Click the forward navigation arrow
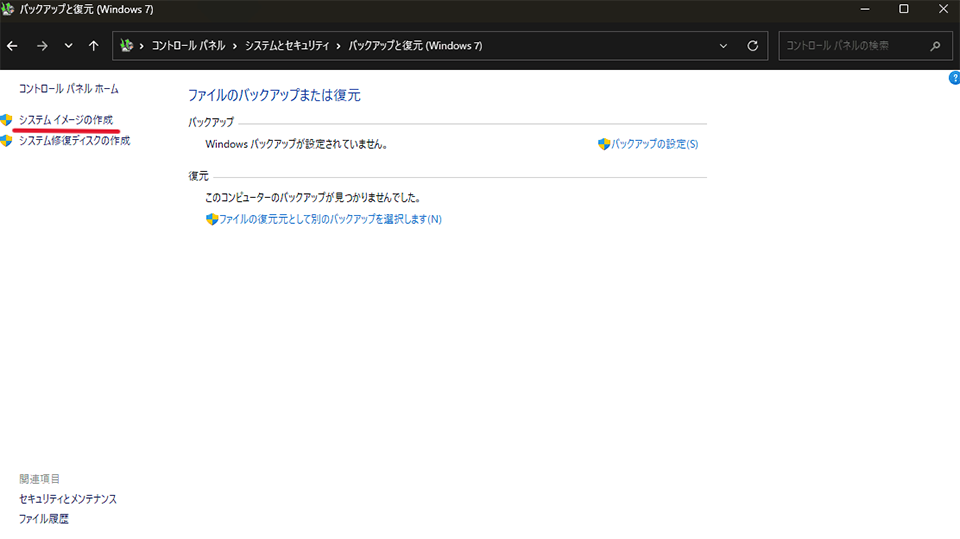 [42, 46]
